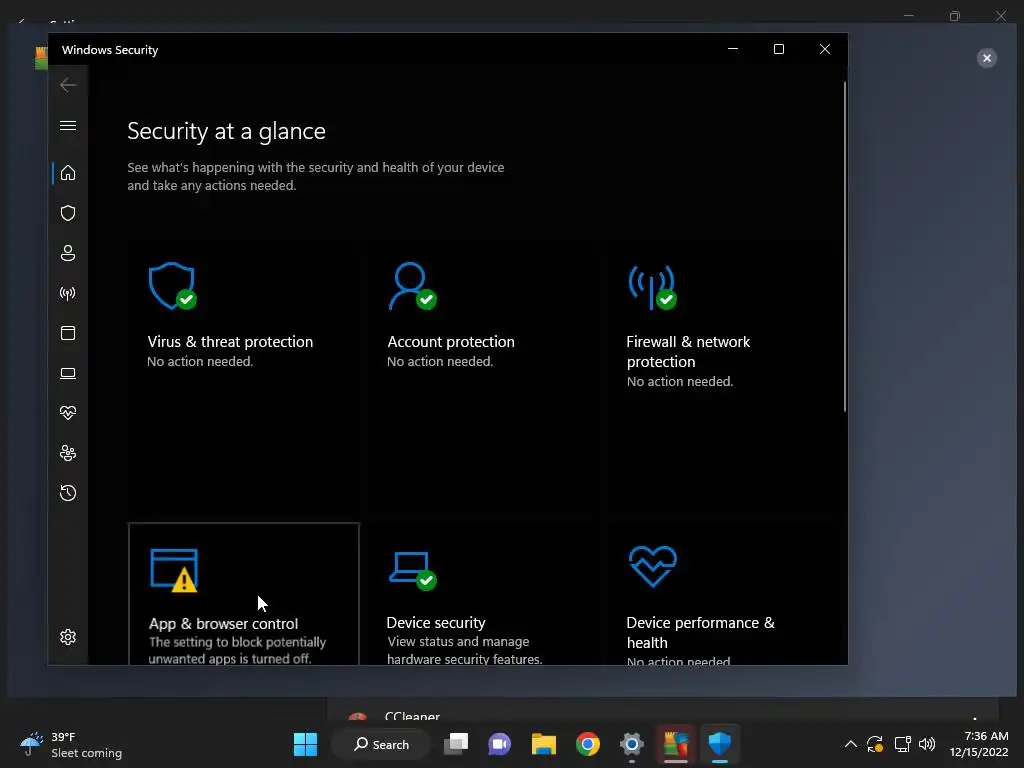The height and width of the screenshot is (768, 1024).
Task: Show hidden system tray icons
Action: (850, 744)
